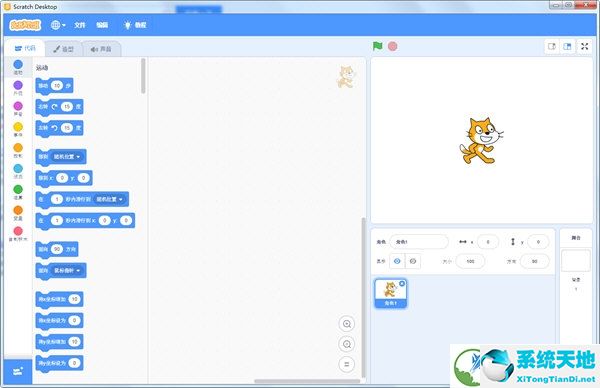
Task: Edit the sprite x position field
Action: pos(488,242)
